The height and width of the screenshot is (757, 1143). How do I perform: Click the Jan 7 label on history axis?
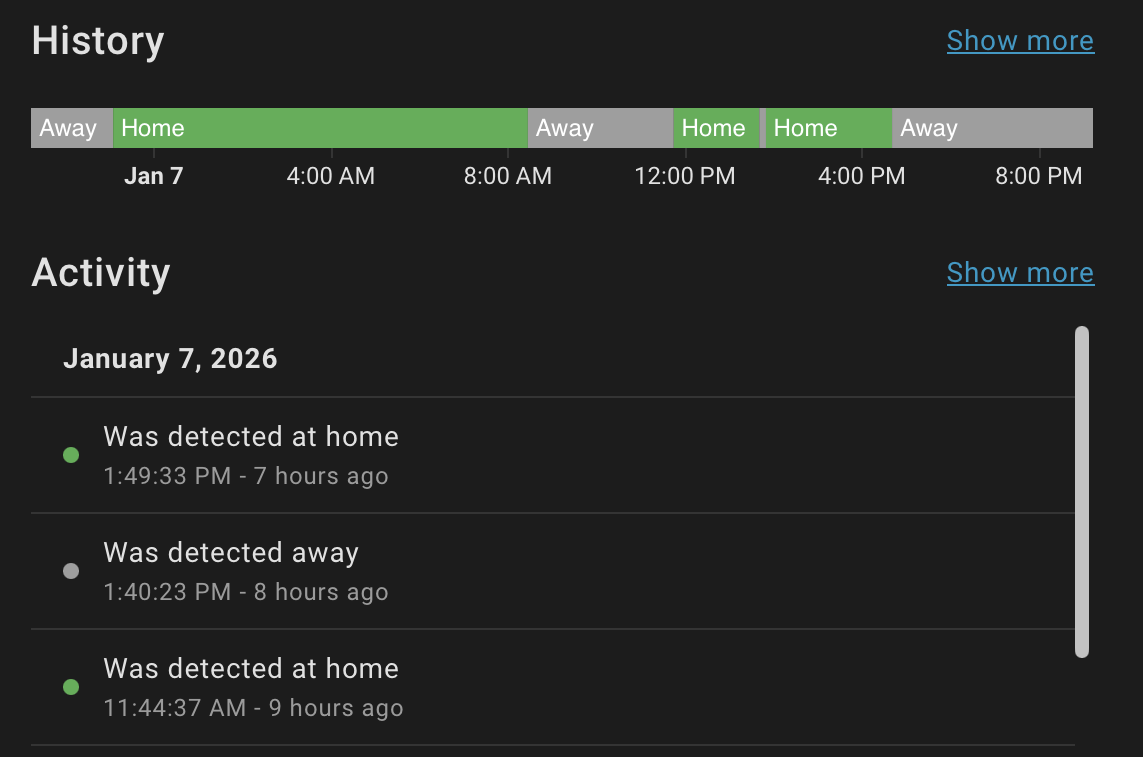pyautogui.click(x=154, y=177)
